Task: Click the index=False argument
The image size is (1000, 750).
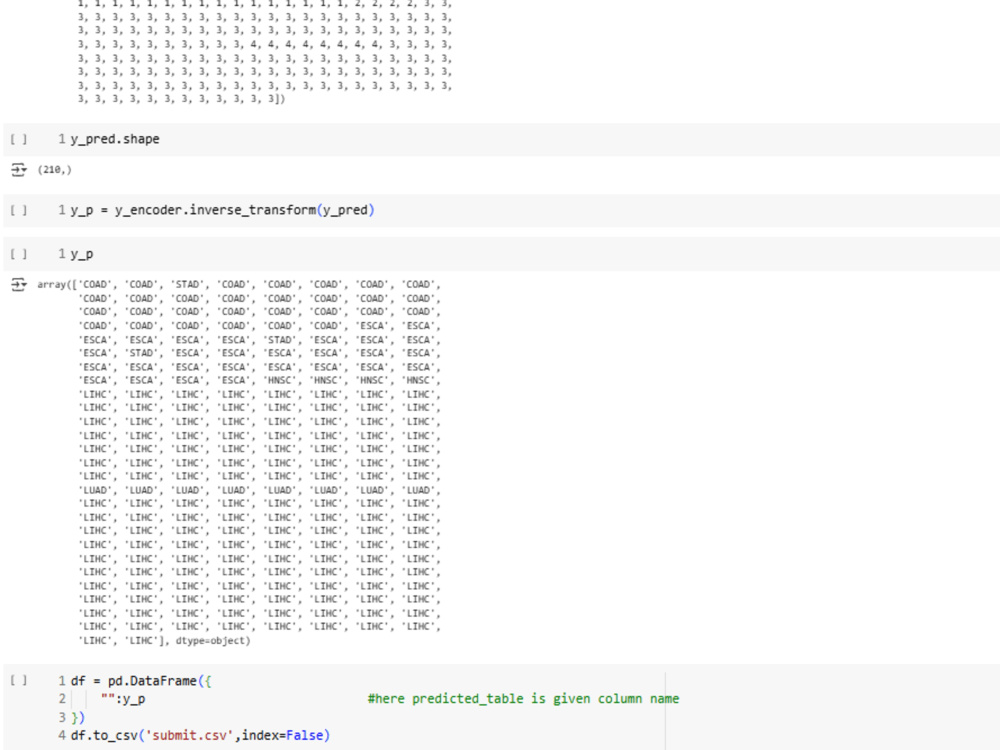Action: [283, 735]
